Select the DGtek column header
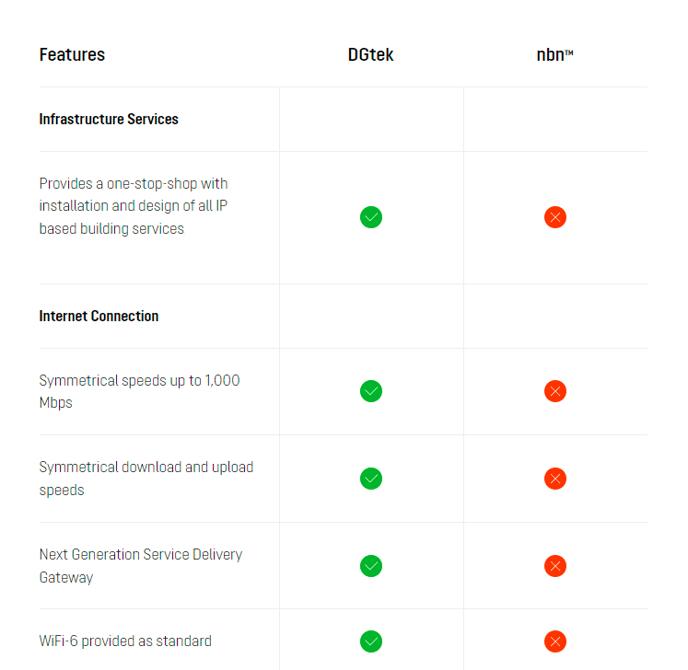Screen dimensions: 688x670 pos(371,55)
